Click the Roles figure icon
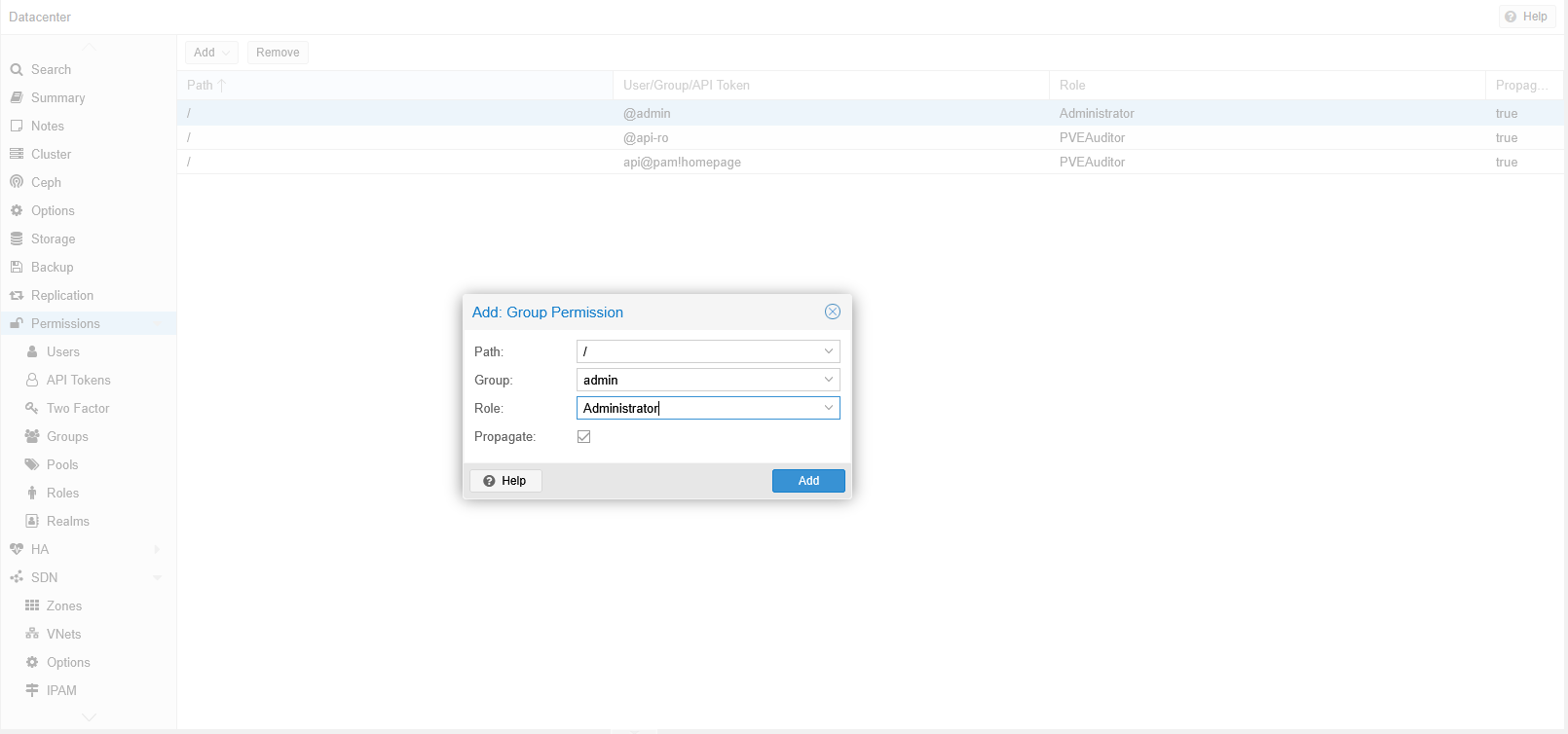The height and width of the screenshot is (734, 1568). (32, 494)
